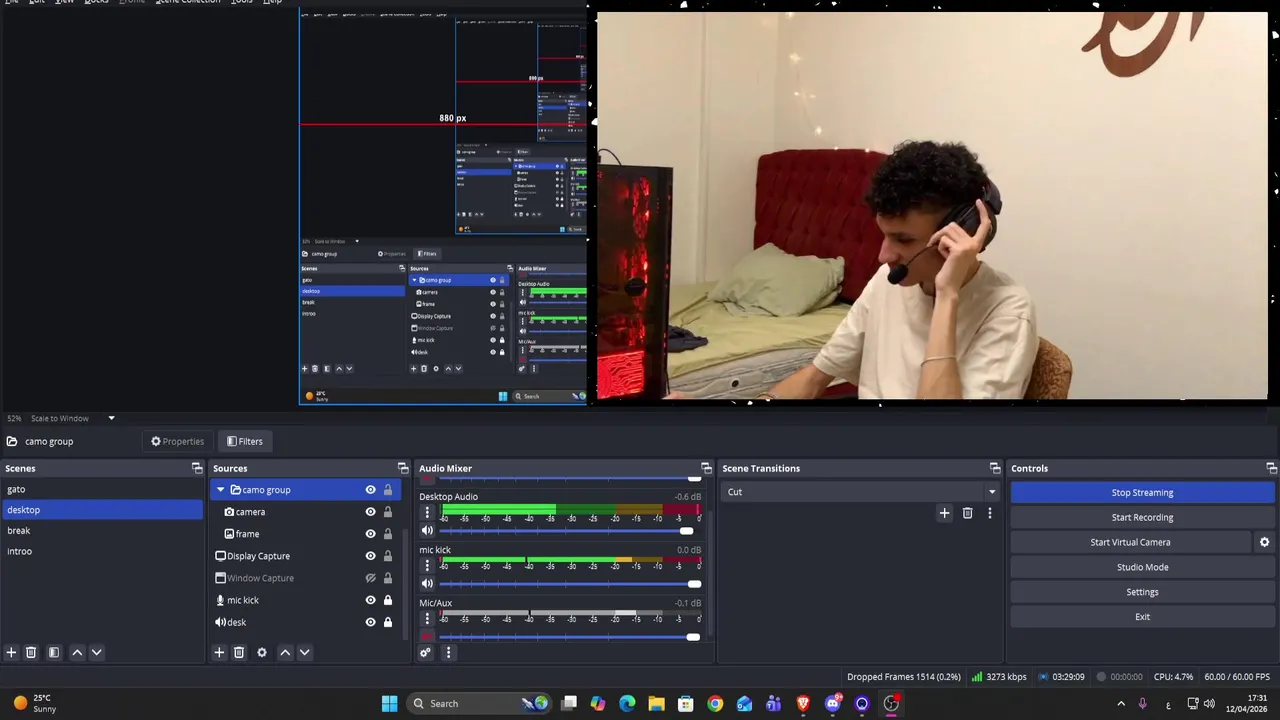Open Filters for camo group
The width and height of the screenshot is (1280, 720).
[244, 441]
